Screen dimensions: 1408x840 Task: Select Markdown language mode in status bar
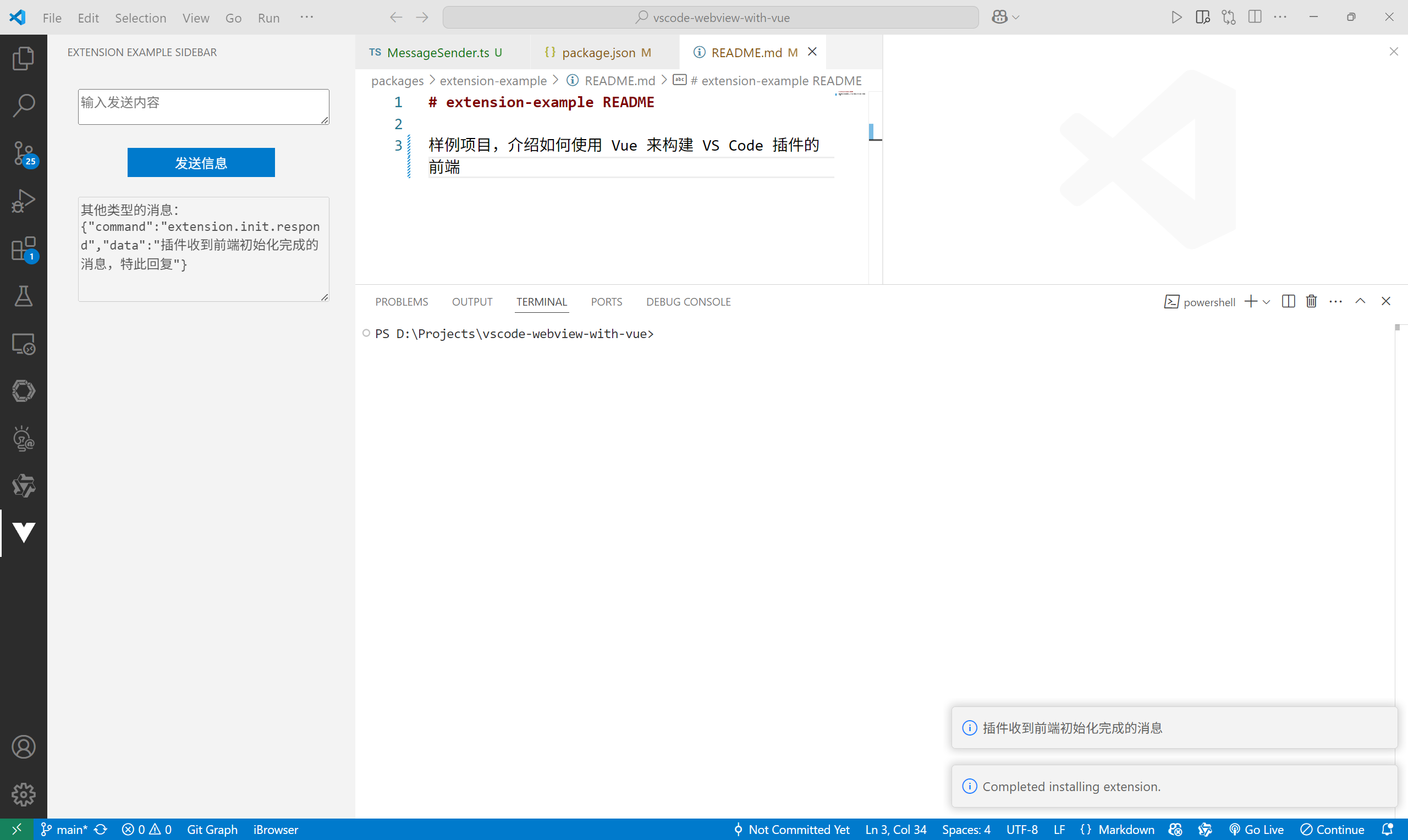pyautogui.click(x=1125, y=829)
